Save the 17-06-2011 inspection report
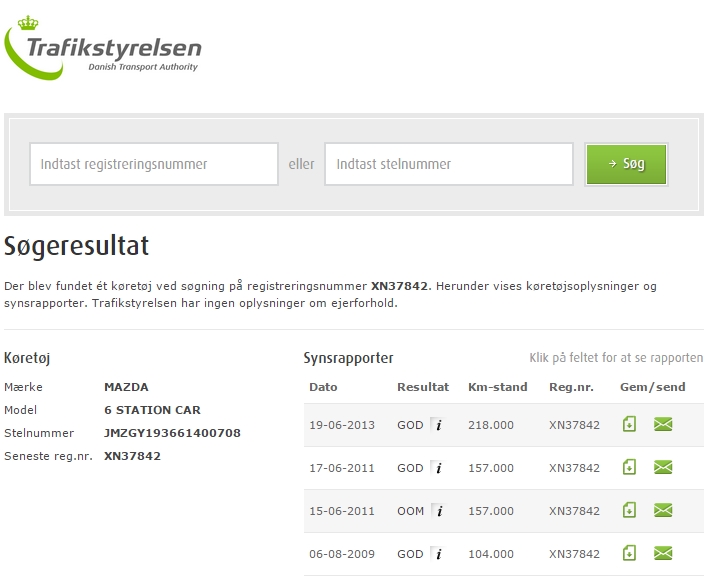 [629, 467]
